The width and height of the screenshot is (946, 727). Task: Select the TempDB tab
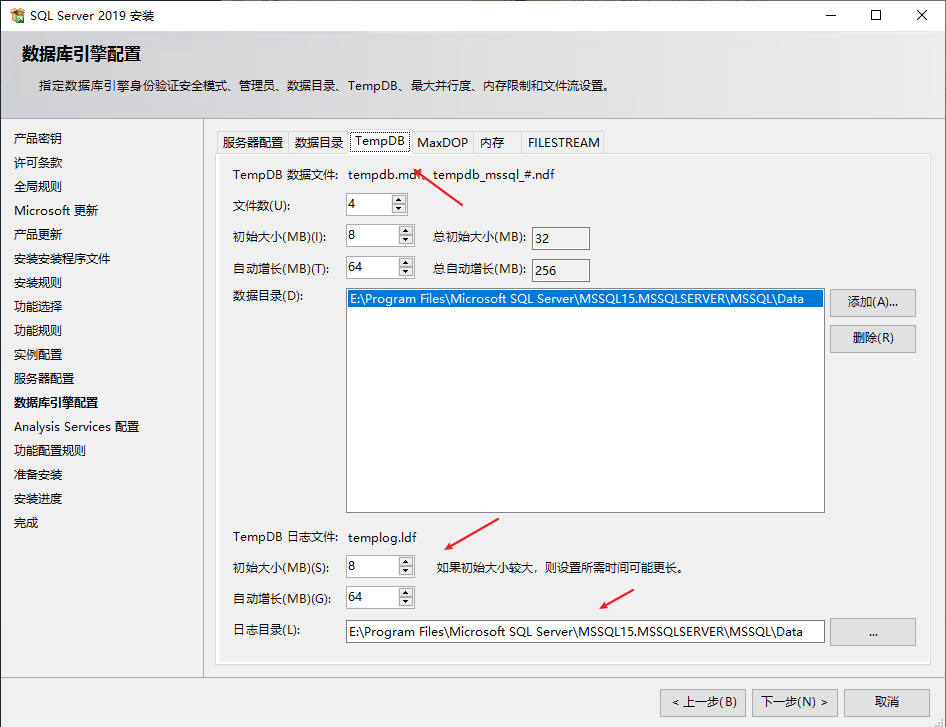pyautogui.click(x=380, y=141)
